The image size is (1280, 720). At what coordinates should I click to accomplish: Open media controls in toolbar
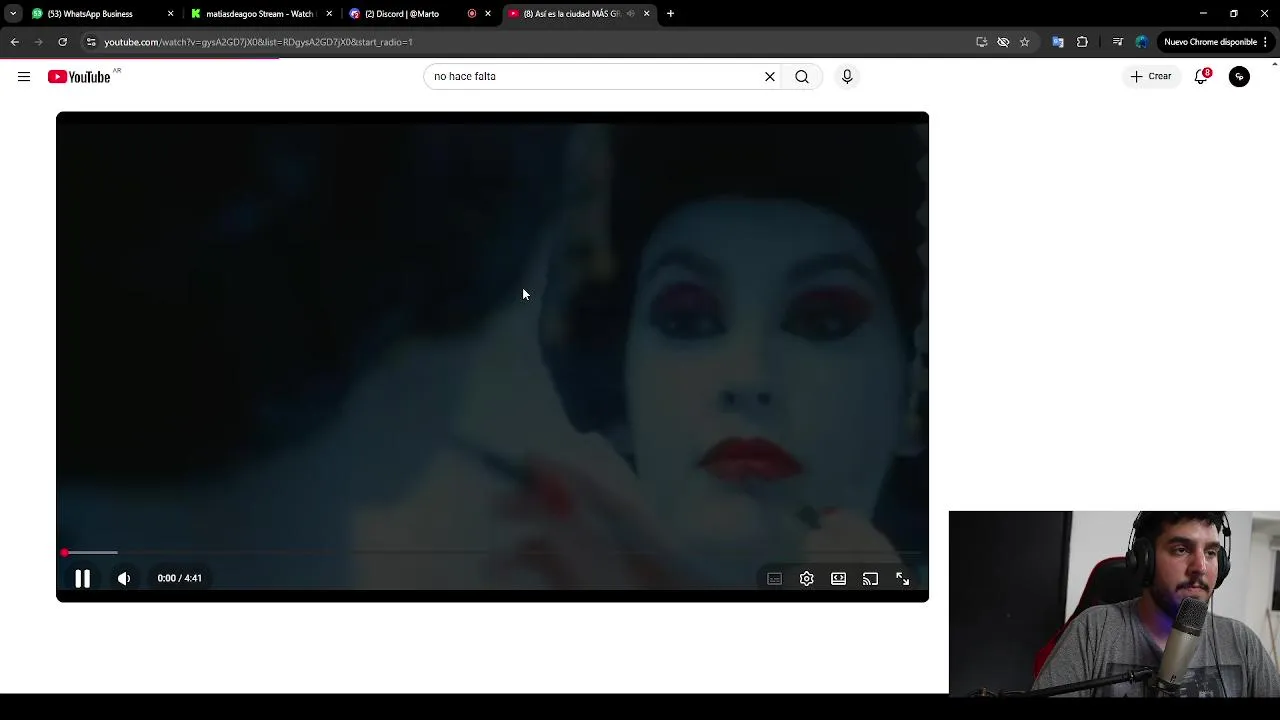pyautogui.click(x=1118, y=42)
